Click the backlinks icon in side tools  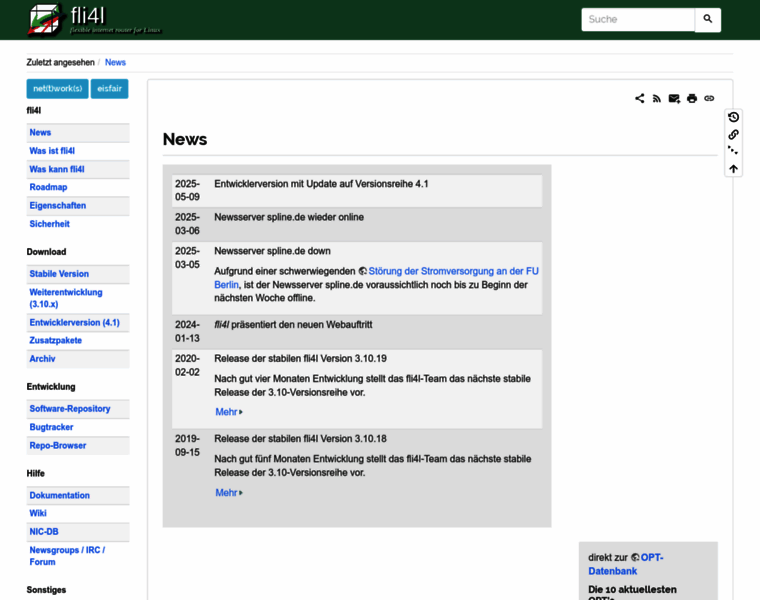[x=733, y=134]
